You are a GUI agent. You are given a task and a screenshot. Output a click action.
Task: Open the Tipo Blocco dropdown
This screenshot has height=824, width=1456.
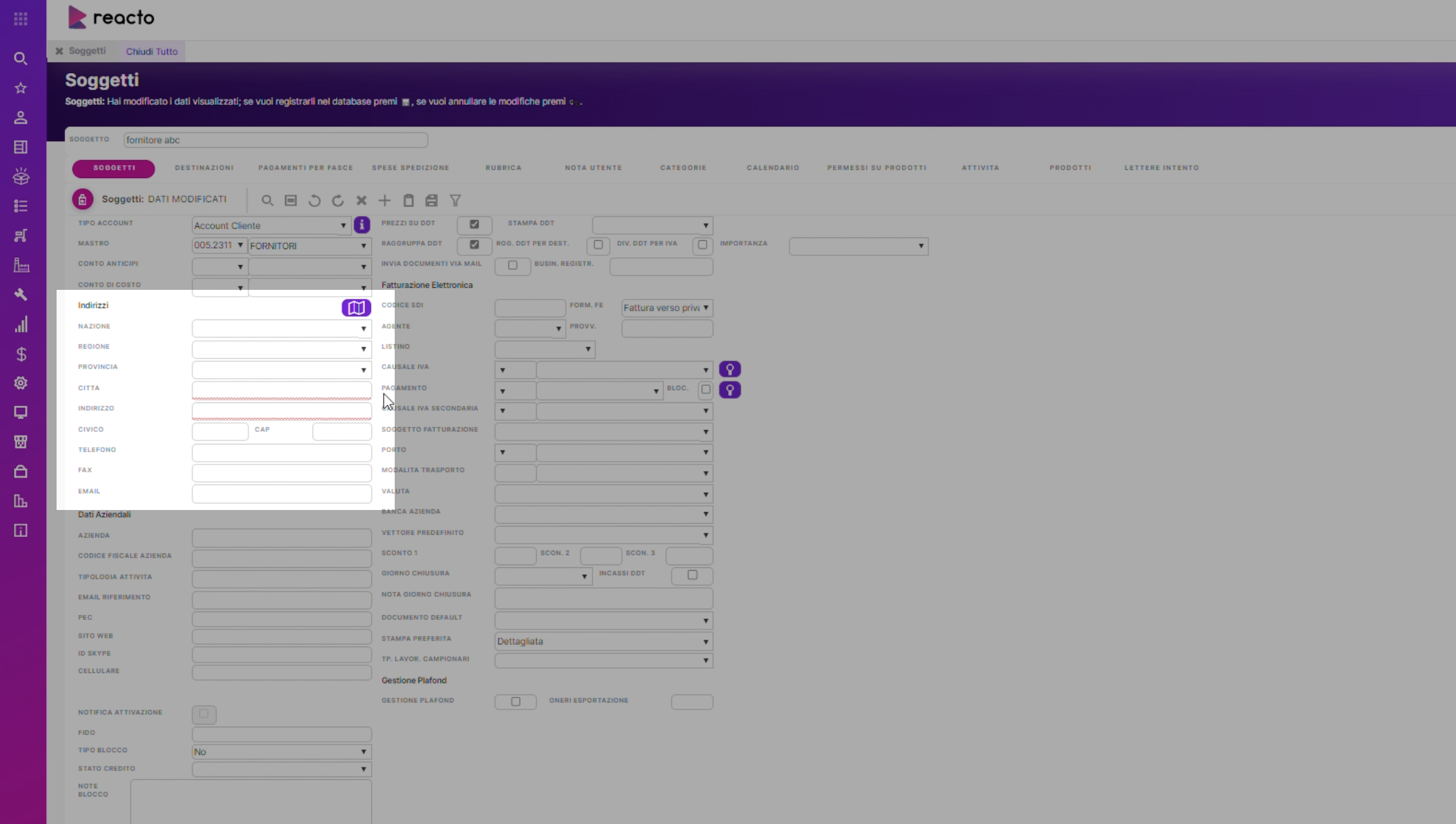282,752
